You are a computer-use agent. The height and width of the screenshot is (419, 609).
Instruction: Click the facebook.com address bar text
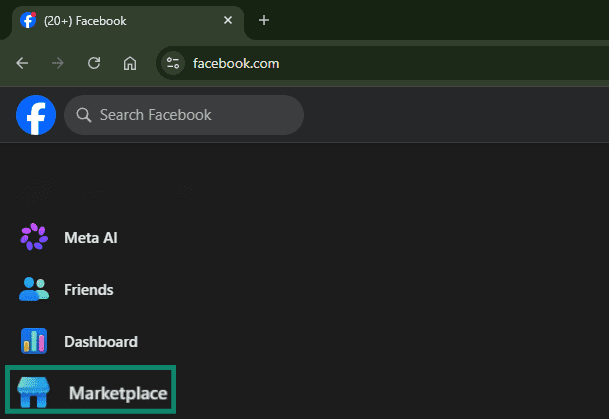point(236,63)
